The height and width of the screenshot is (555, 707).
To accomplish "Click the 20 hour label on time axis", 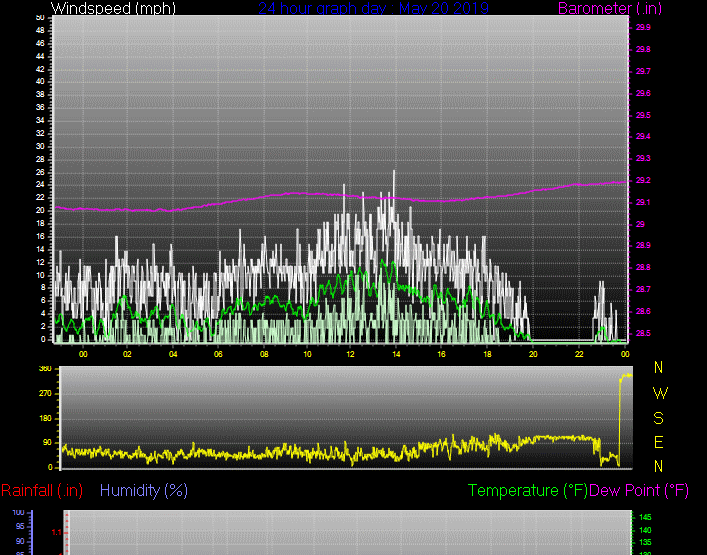I will 533,354.
